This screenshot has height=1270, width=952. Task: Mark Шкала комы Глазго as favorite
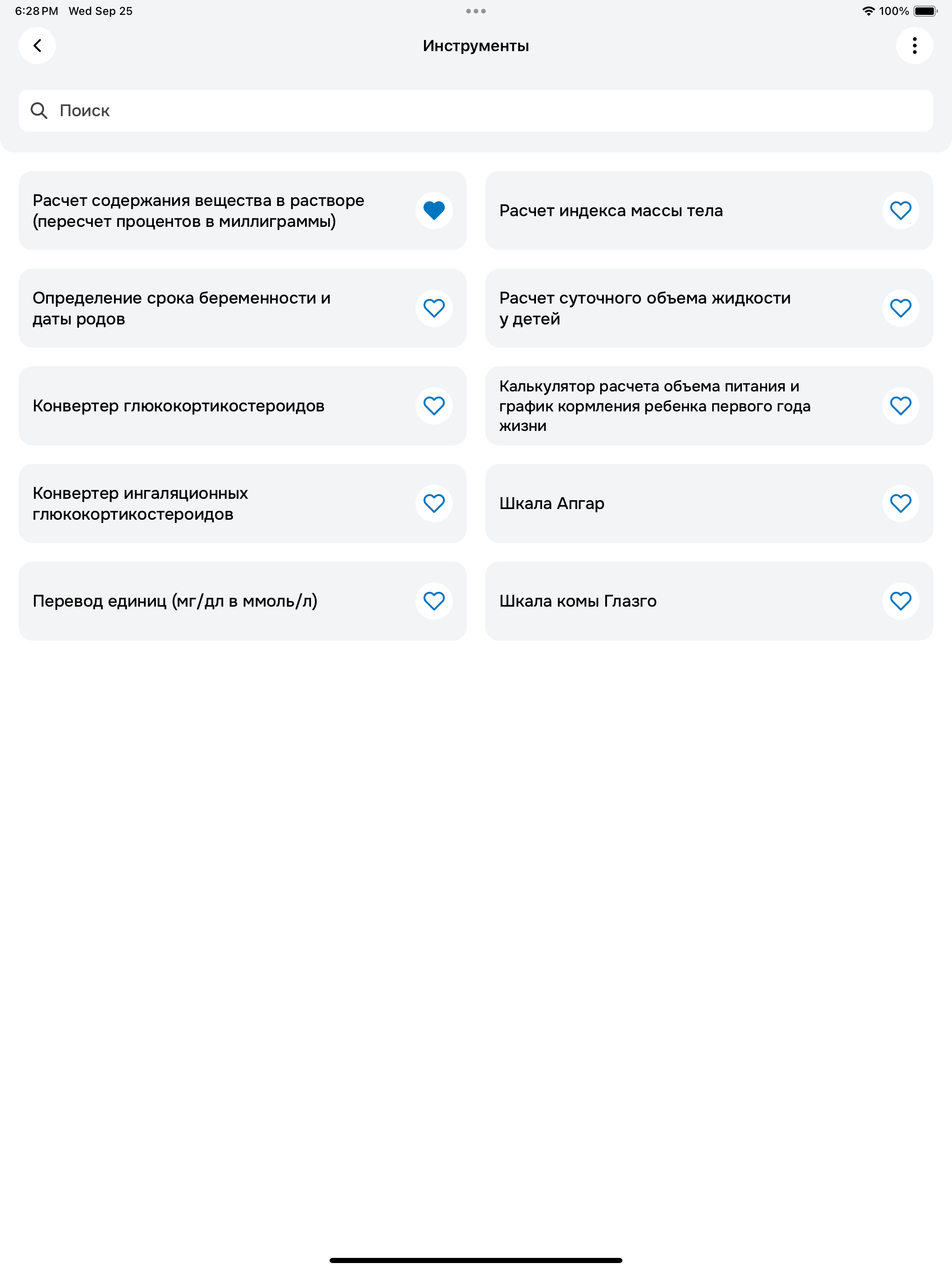tap(900, 601)
